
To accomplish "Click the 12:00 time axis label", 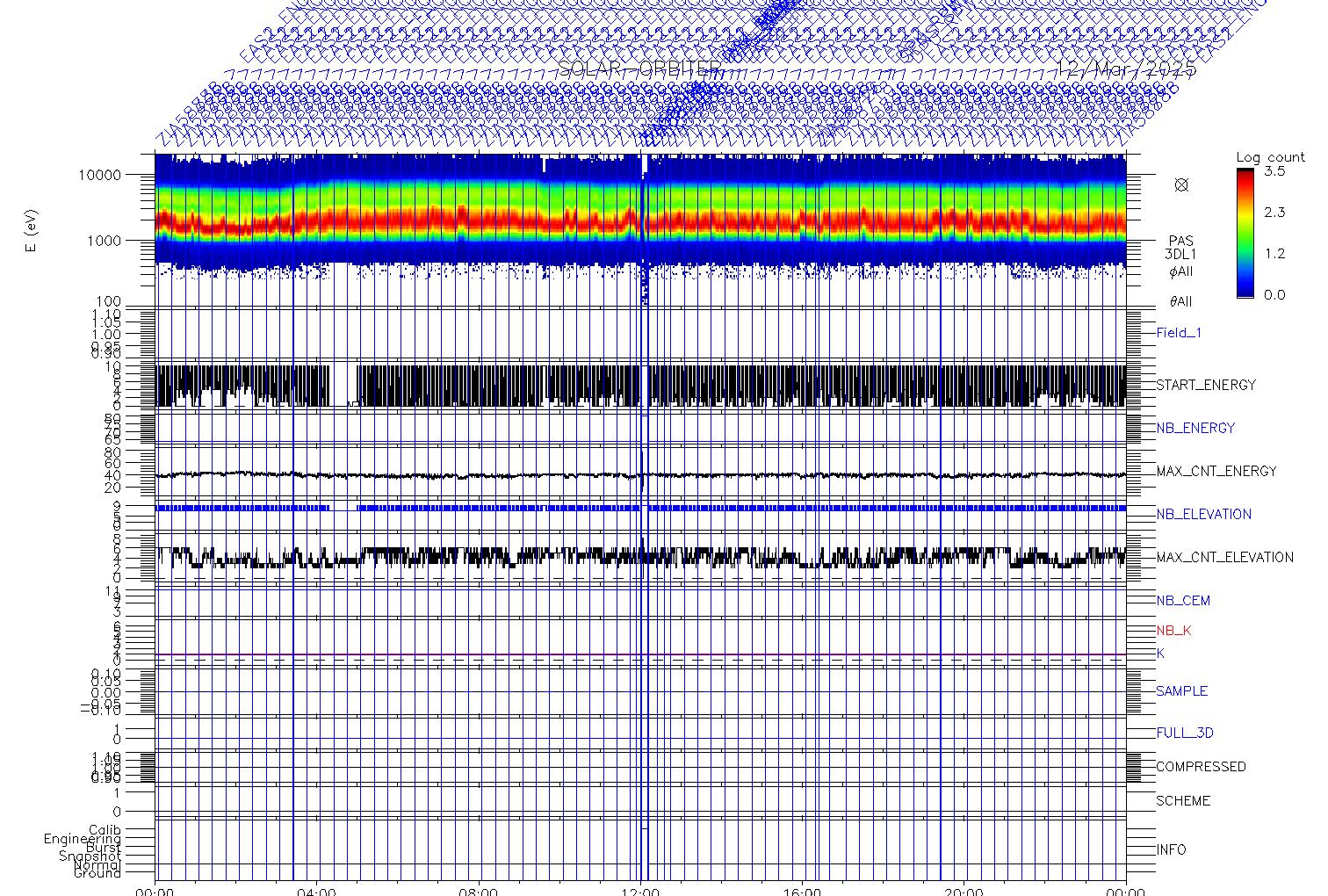I will point(640,892).
